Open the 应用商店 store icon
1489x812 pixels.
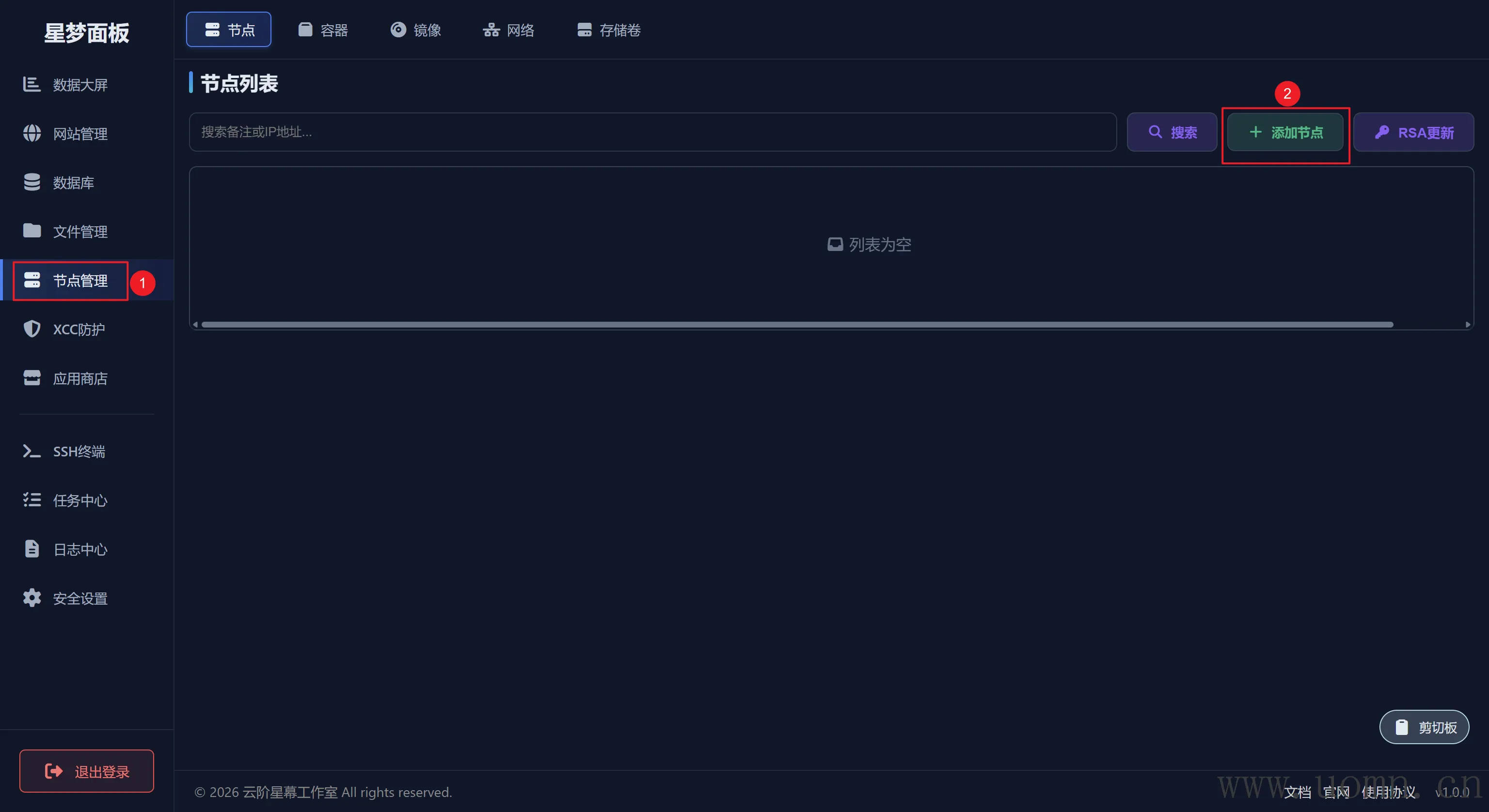click(x=31, y=378)
